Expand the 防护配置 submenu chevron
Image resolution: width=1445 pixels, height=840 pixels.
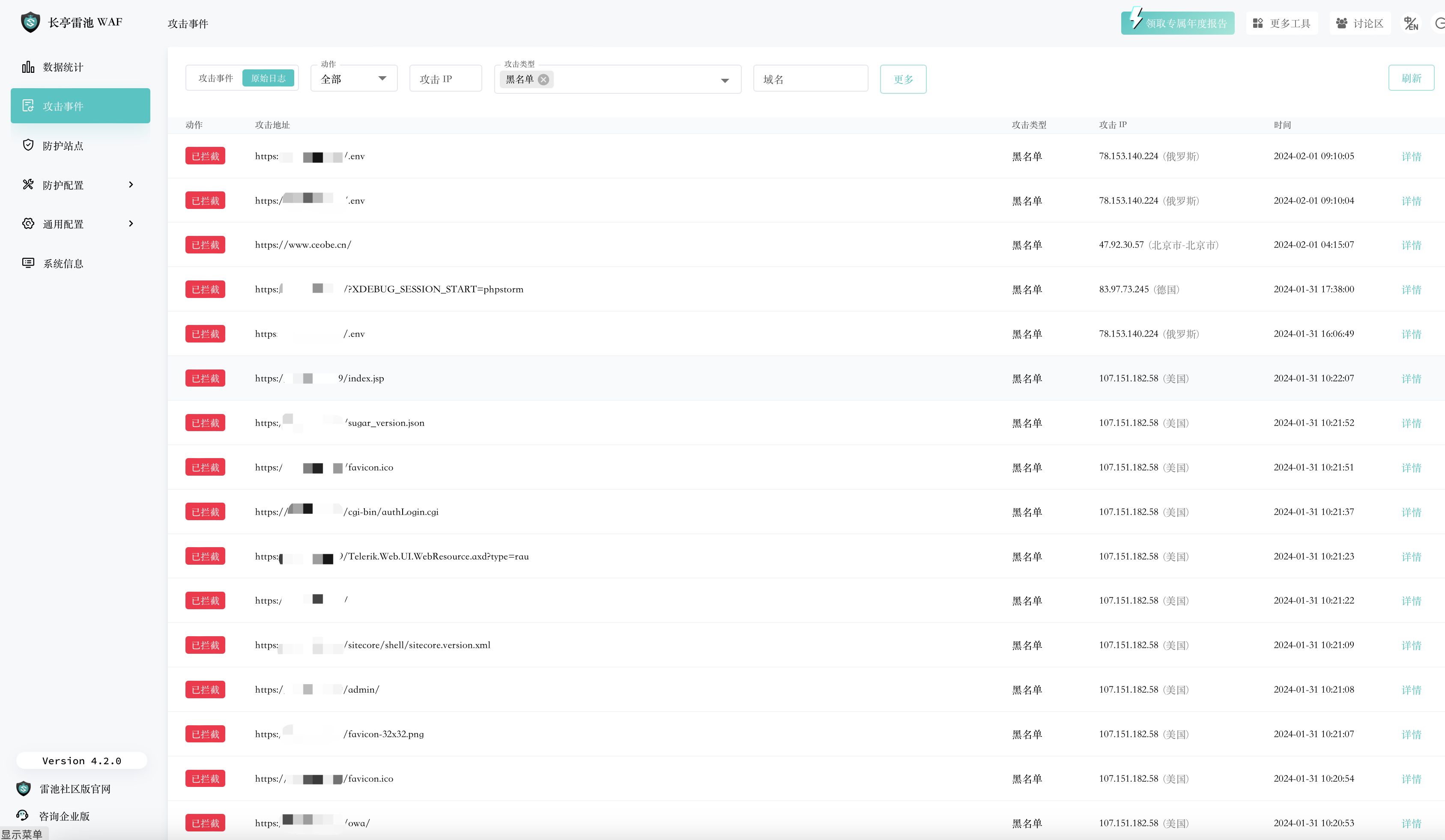pos(131,185)
